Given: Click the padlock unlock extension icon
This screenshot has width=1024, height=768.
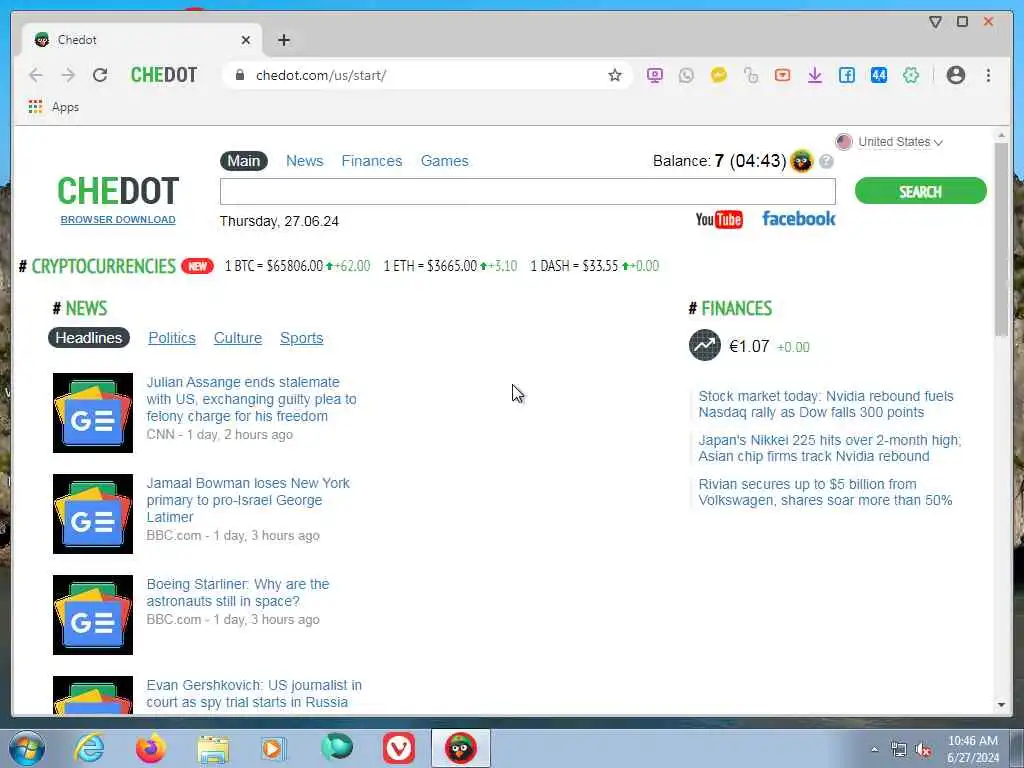Looking at the screenshot, I should click(750, 75).
